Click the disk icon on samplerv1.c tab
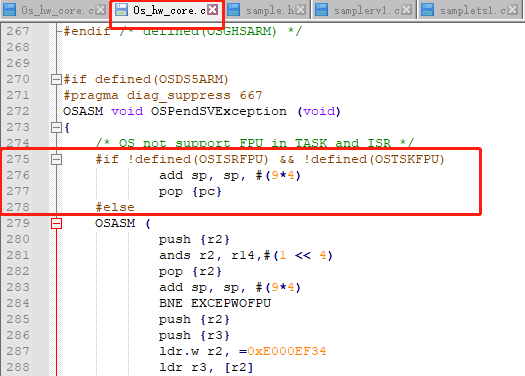The image size is (525, 376). 322,10
